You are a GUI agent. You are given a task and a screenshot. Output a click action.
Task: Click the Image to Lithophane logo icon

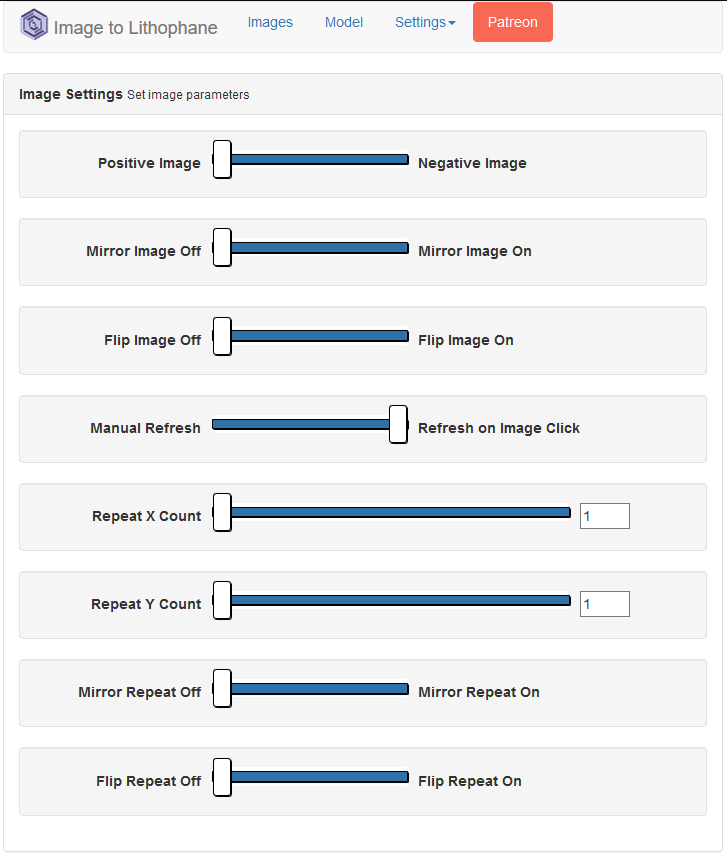(34, 25)
